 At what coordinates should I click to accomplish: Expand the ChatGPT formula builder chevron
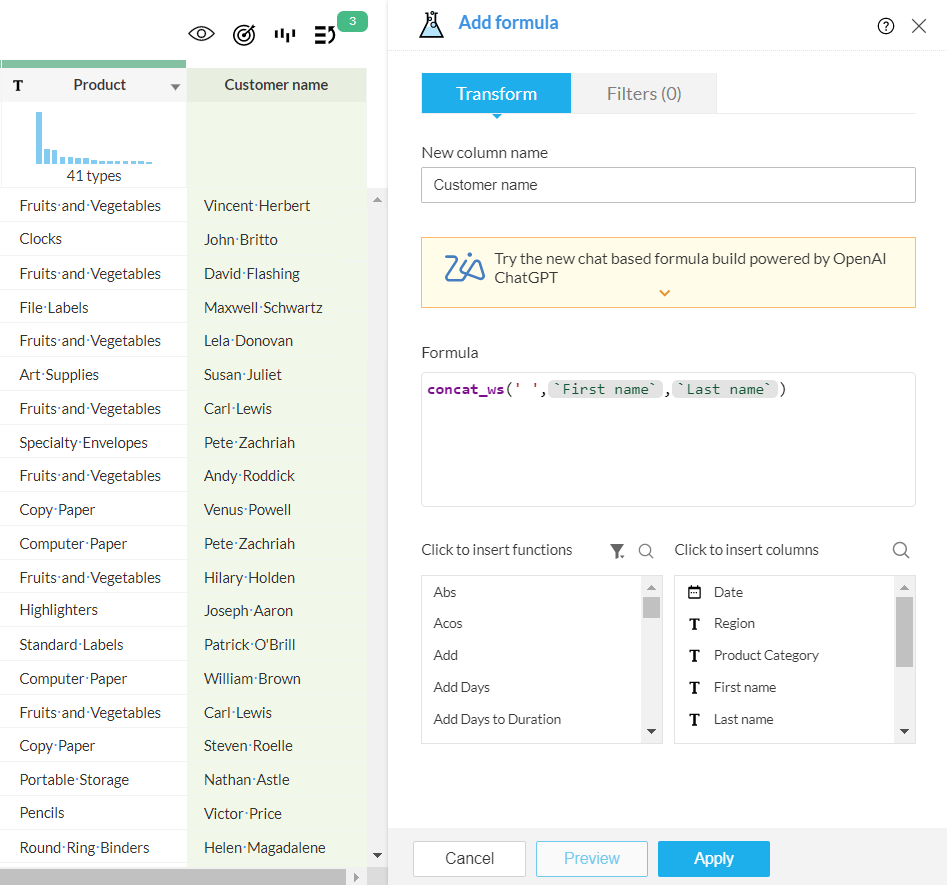click(664, 293)
